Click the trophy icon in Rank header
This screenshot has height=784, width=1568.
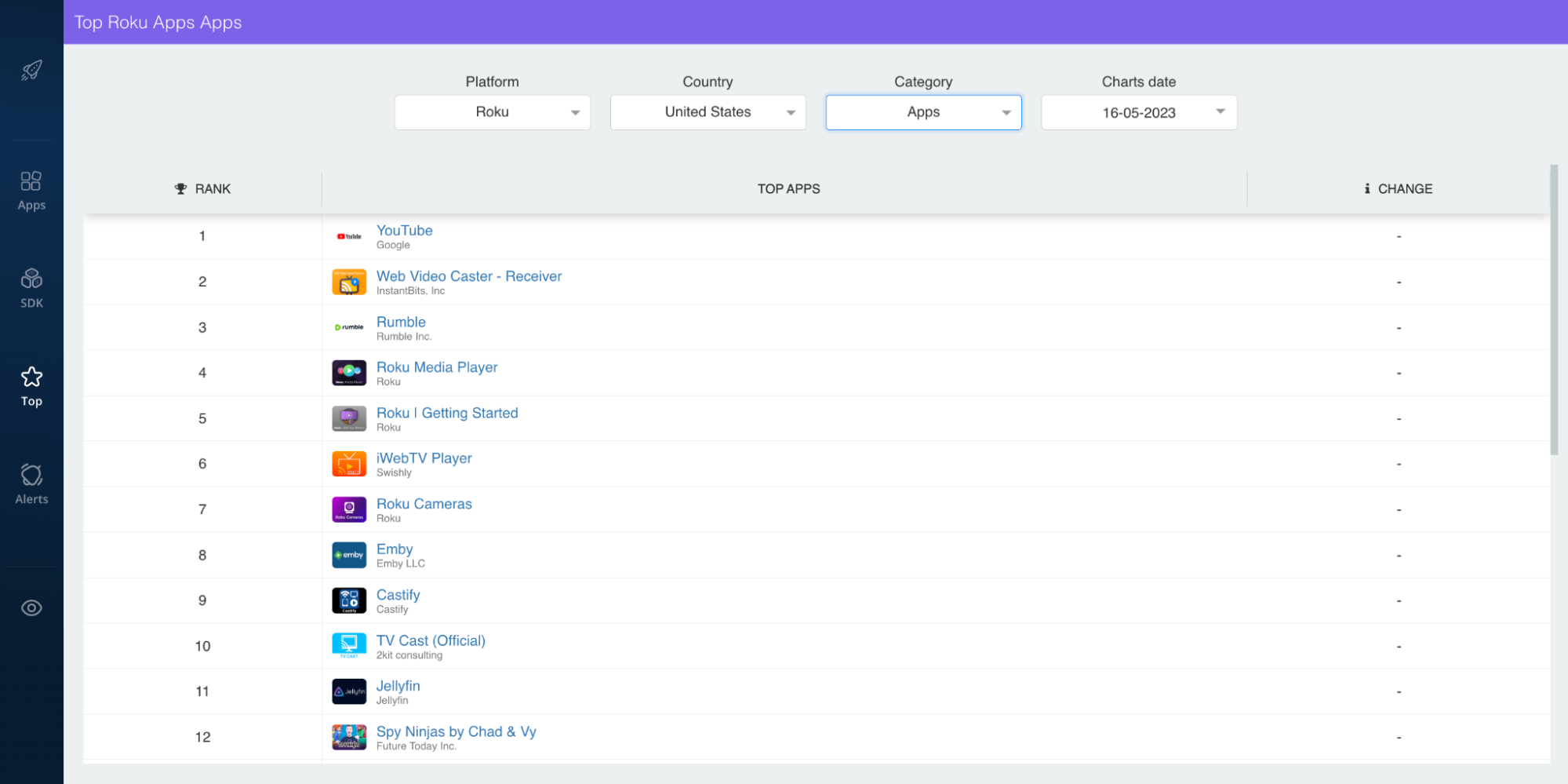[x=180, y=188]
